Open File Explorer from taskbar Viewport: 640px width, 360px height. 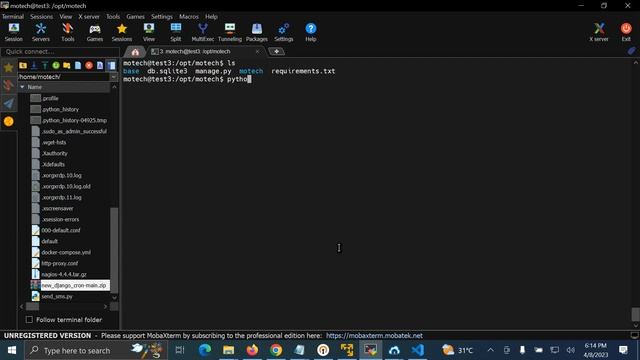pyautogui.click(x=229, y=350)
